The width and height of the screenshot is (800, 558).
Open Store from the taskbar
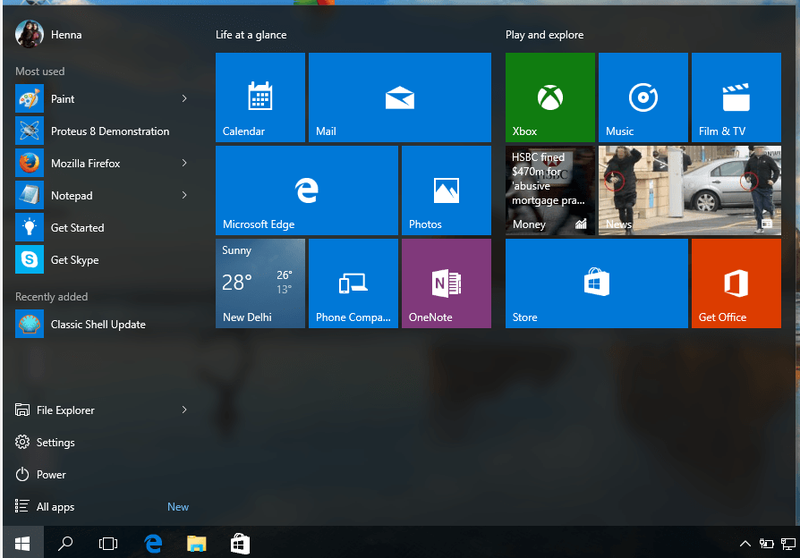tap(240, 544)
